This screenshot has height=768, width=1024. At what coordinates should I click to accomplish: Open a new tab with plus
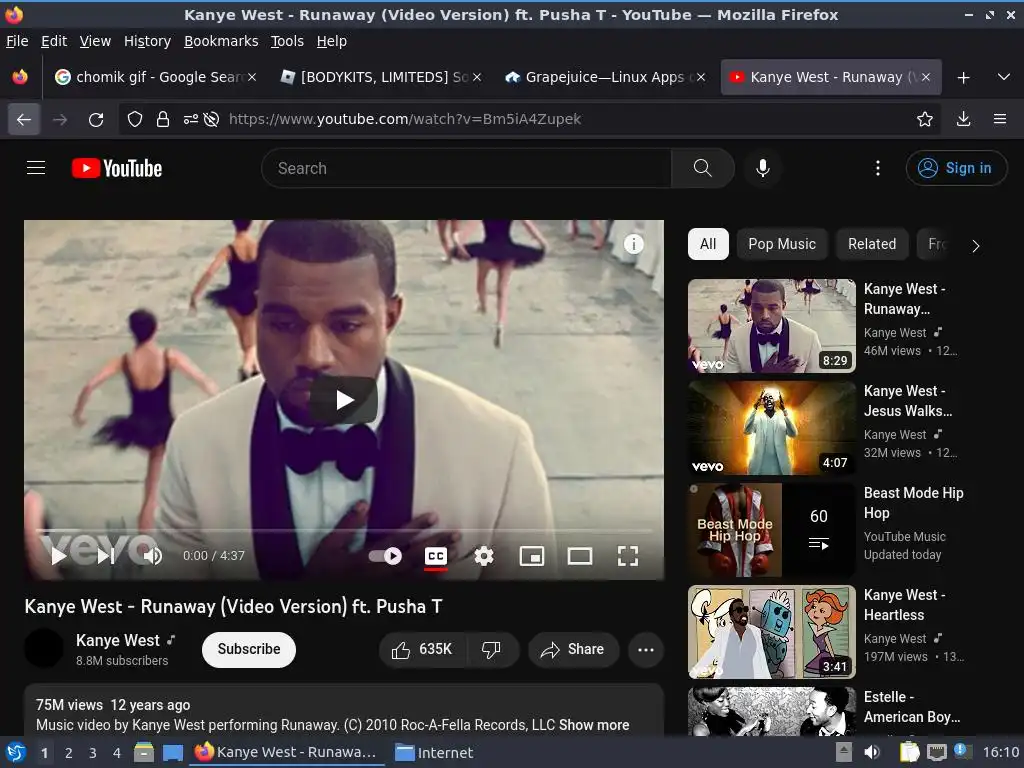tap(963, 78)
